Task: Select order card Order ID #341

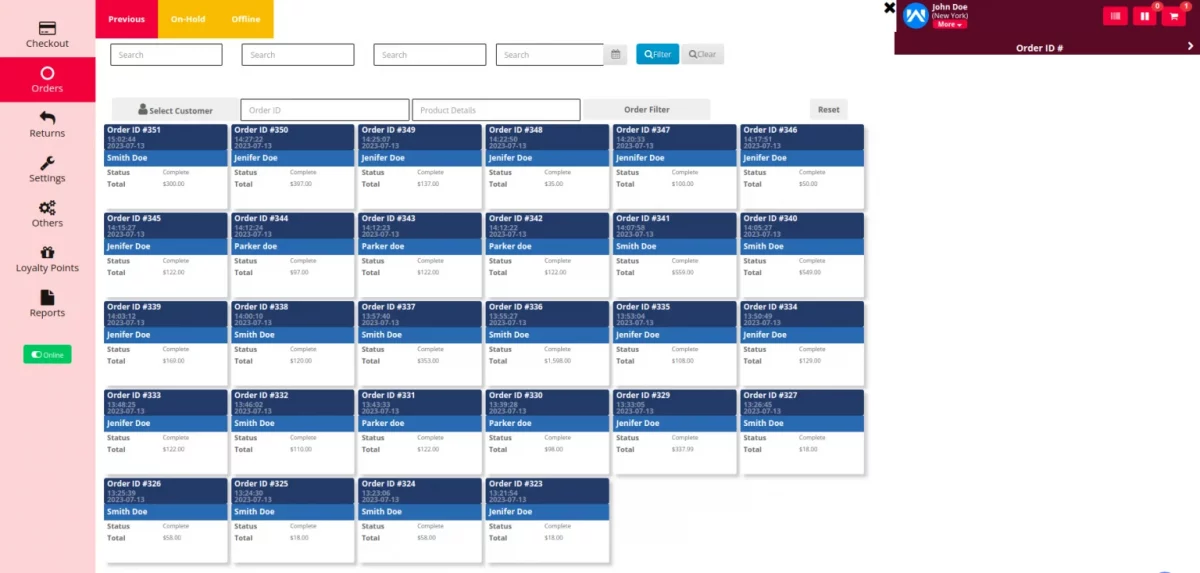Action: [x=675, y=254]
